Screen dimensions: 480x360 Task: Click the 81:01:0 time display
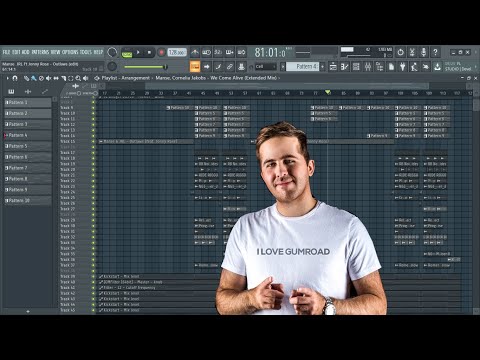tap(270, 52)
